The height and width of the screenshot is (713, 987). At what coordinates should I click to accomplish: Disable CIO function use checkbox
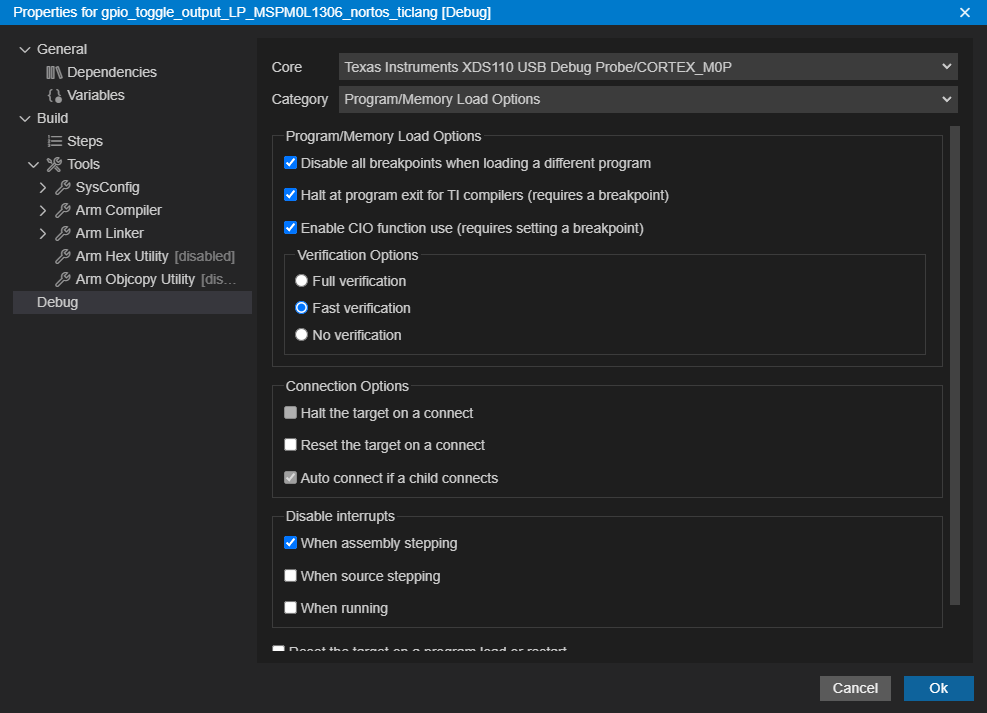pos(291,228)
